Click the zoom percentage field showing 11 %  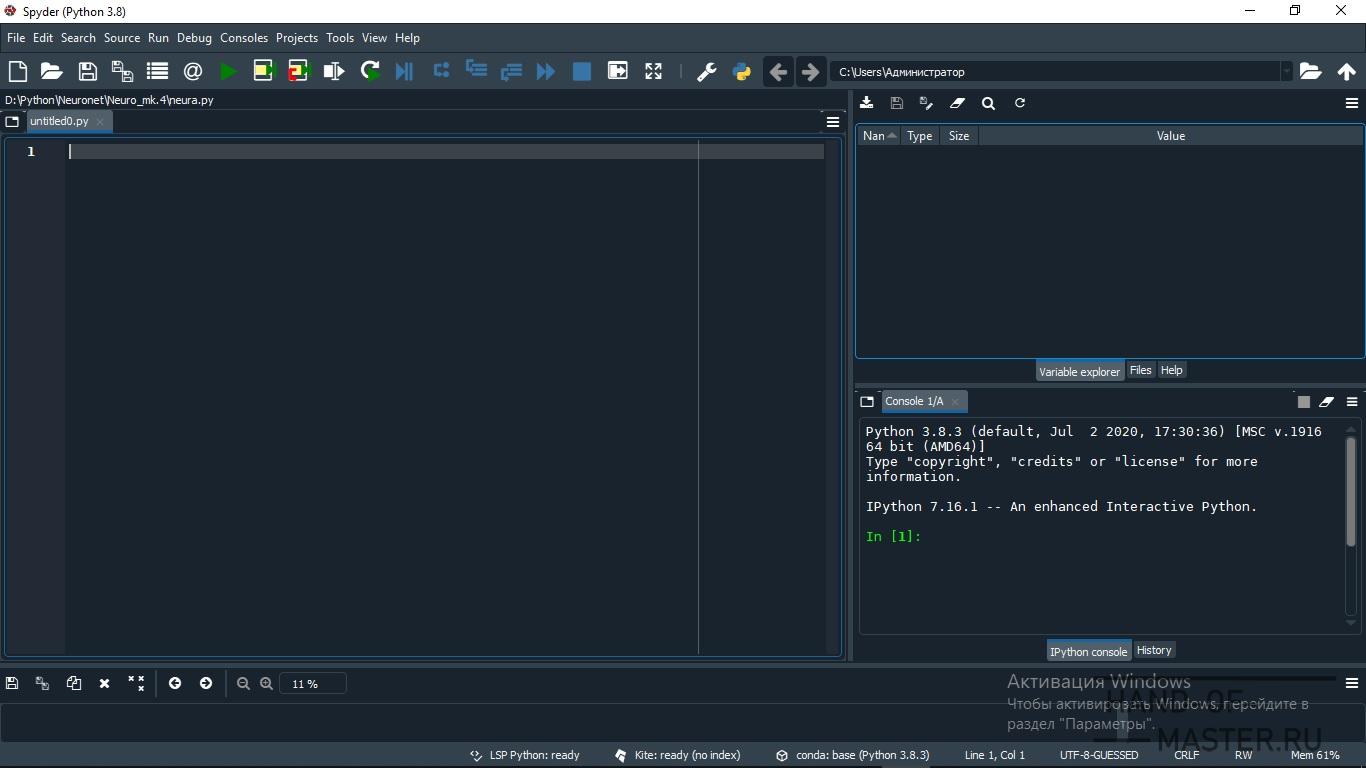(312, 684)
